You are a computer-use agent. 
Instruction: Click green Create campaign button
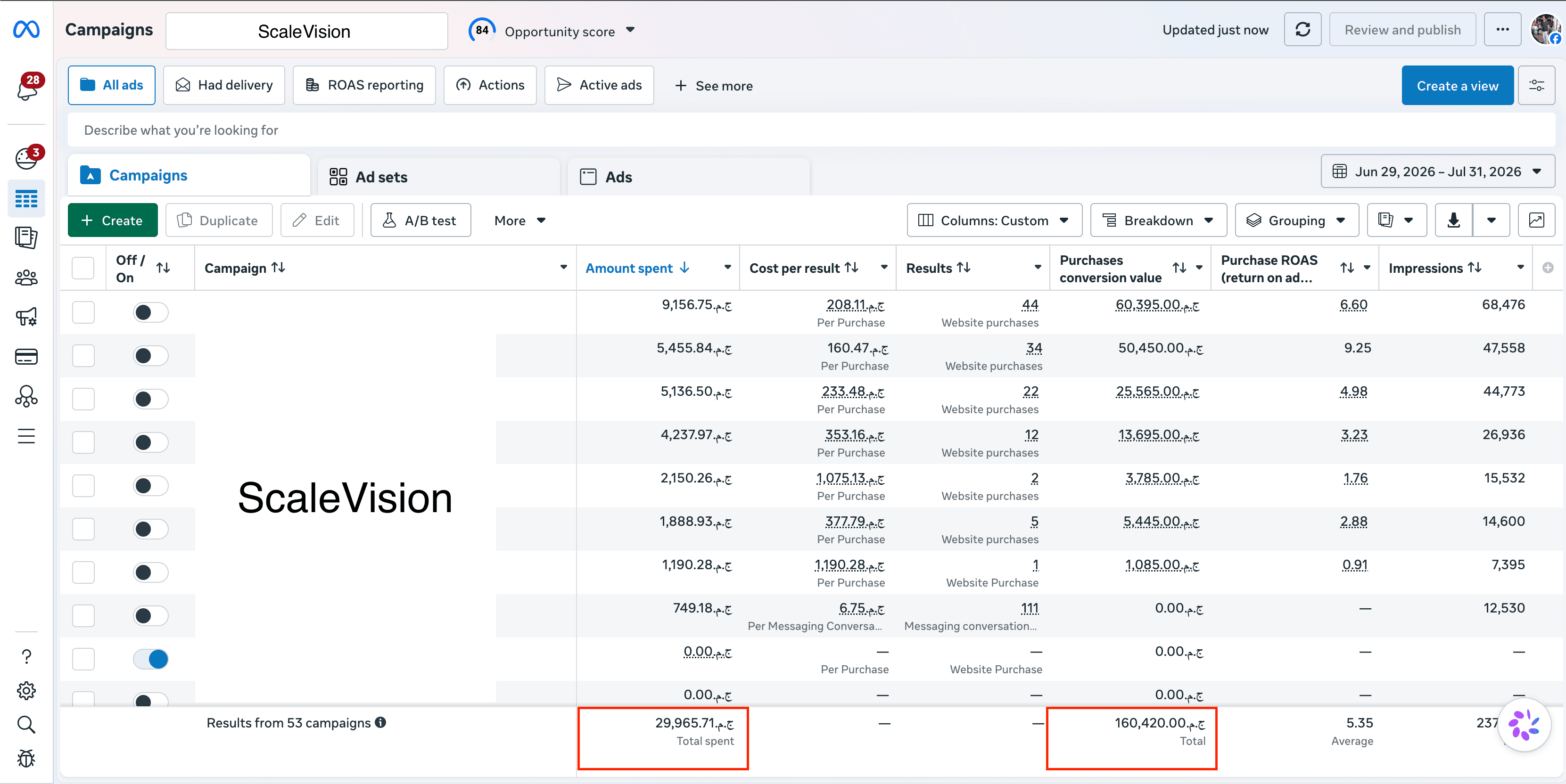point(113,220)
